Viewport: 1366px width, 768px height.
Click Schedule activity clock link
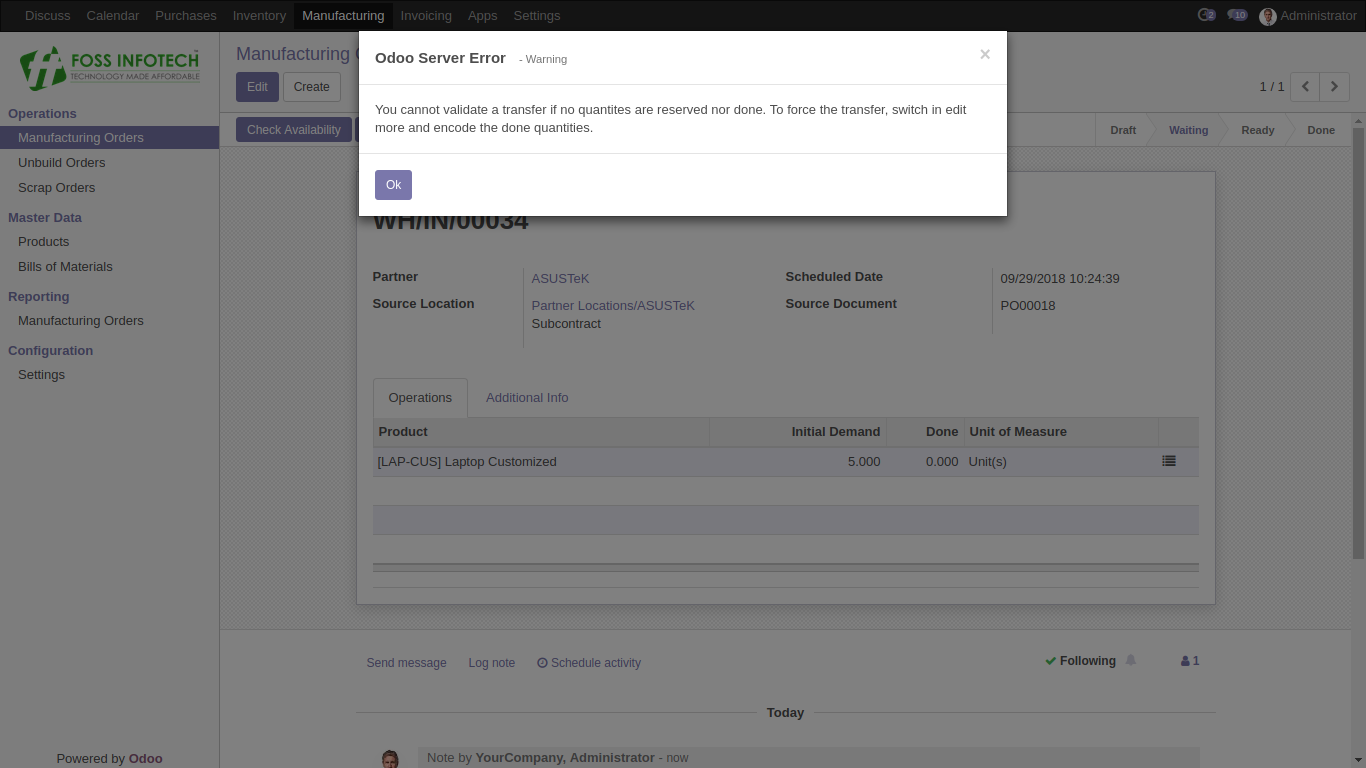pos(589,663)
